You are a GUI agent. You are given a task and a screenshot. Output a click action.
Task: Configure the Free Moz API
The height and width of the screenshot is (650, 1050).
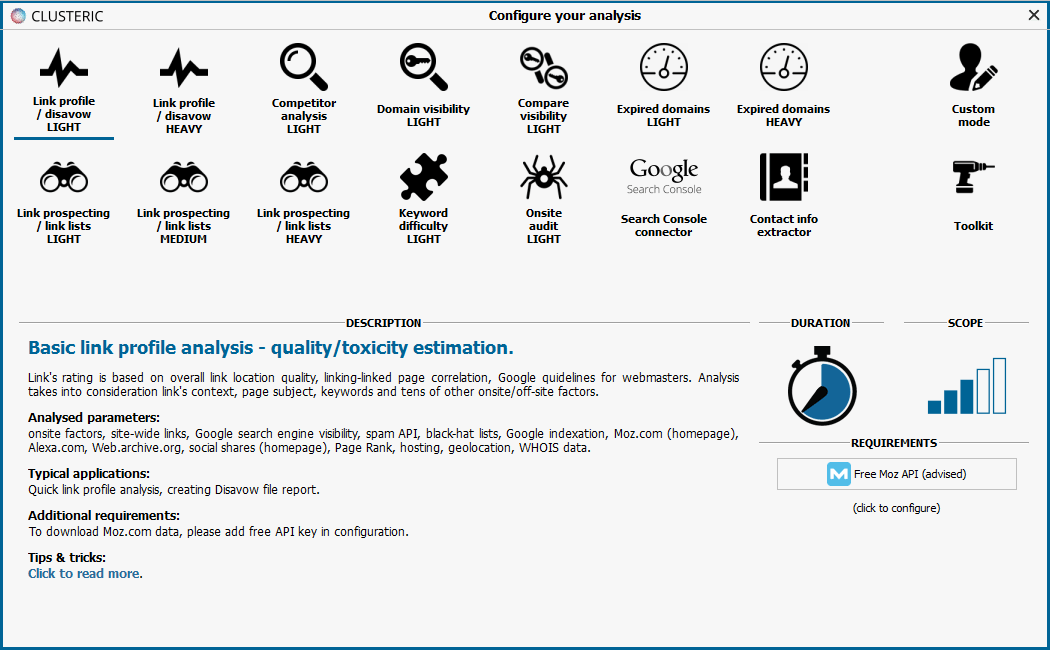coord(896,473)
